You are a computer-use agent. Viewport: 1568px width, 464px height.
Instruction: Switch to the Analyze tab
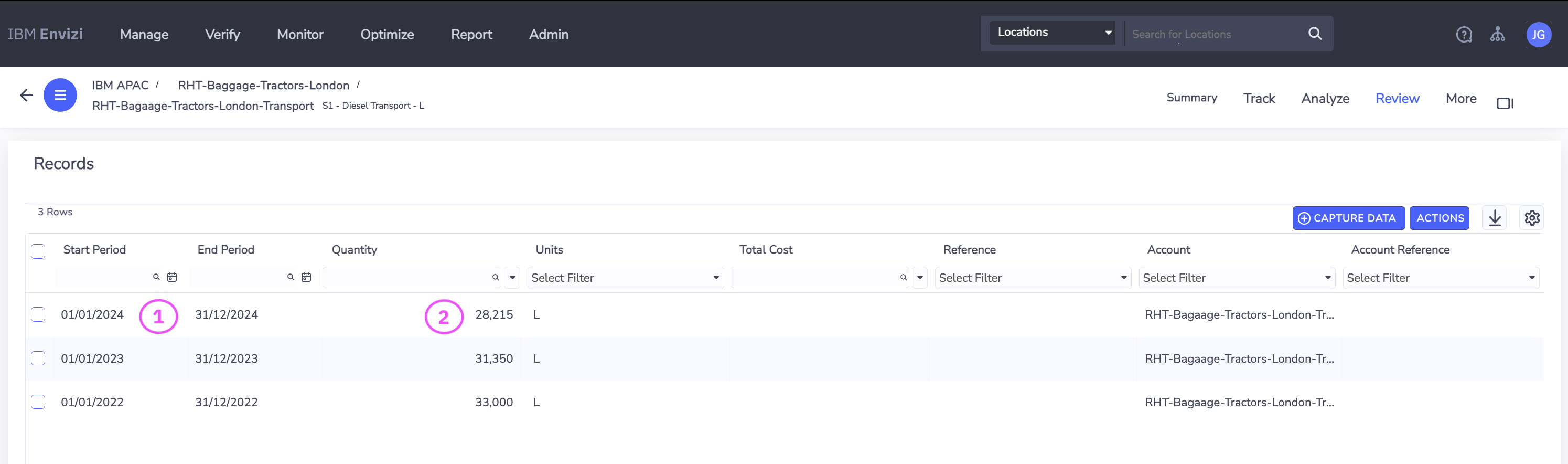pyautogui.click(x=1325, y=99)
